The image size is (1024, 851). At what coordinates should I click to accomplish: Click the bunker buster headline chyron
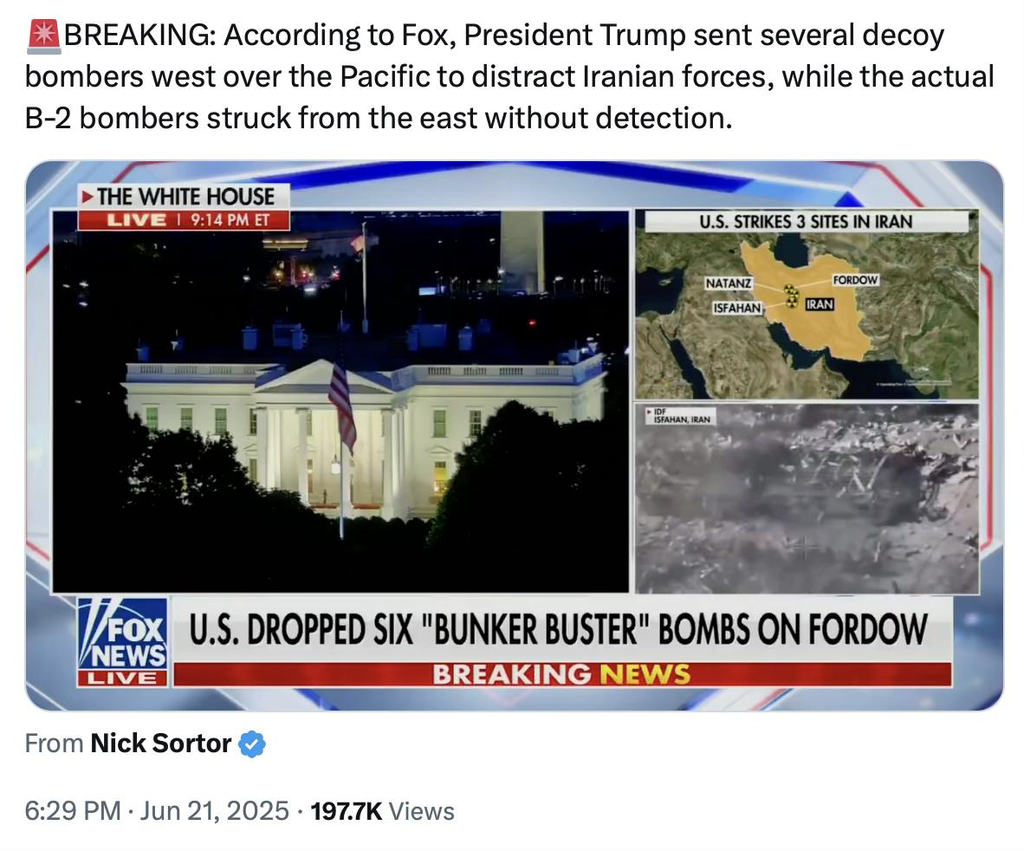559,630
